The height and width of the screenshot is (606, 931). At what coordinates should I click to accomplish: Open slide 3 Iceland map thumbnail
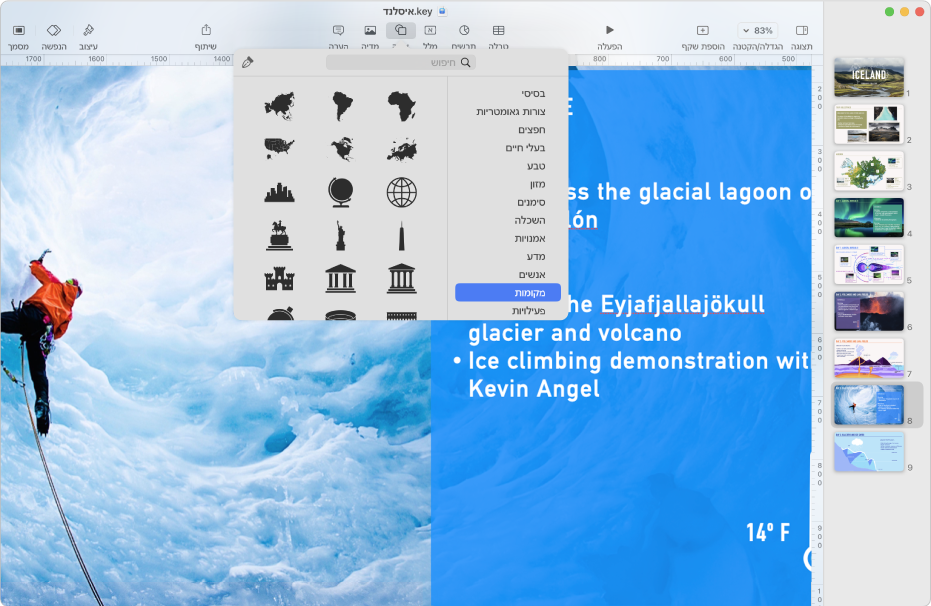pos(869,171)
